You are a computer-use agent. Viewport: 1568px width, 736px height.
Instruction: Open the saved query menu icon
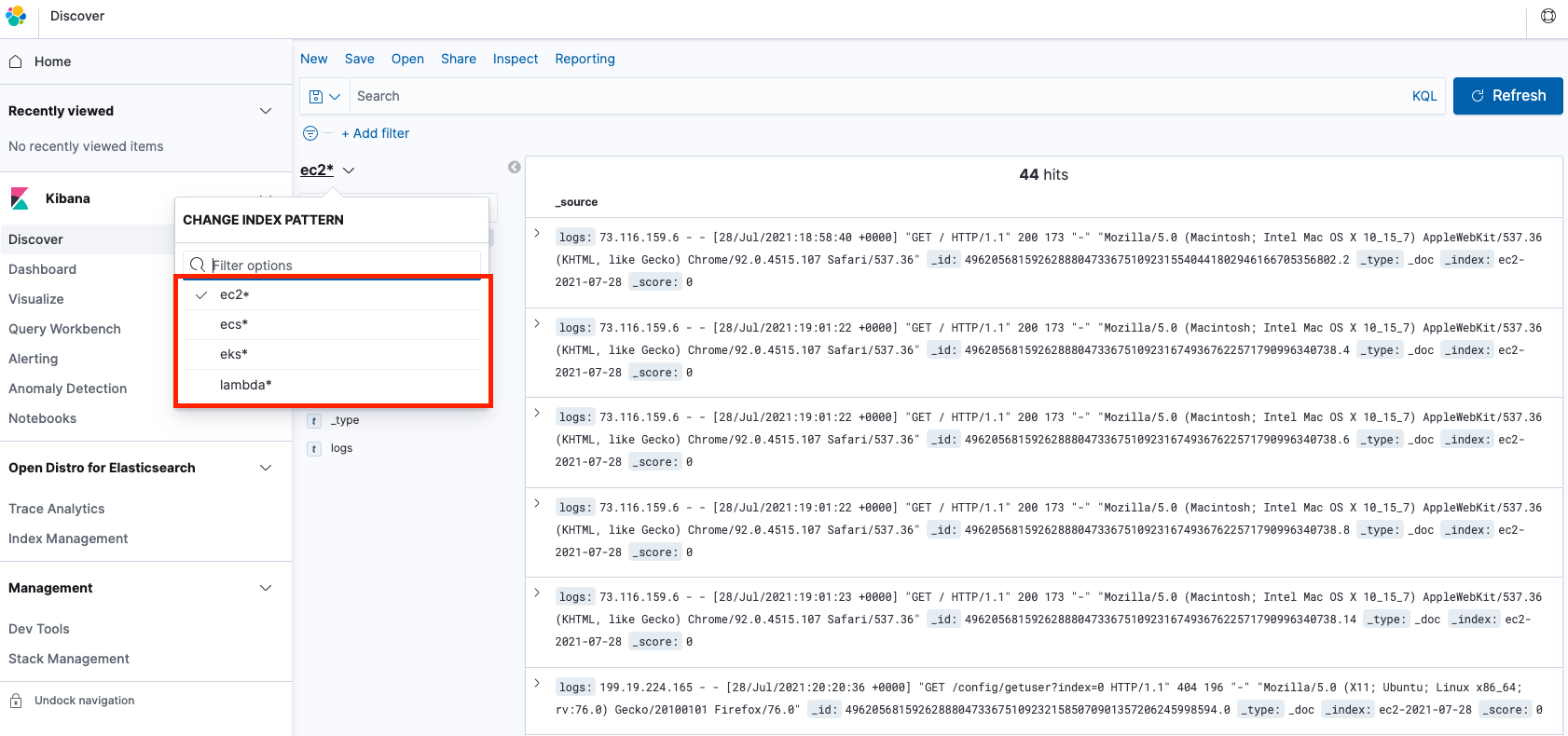click(324, 96)
